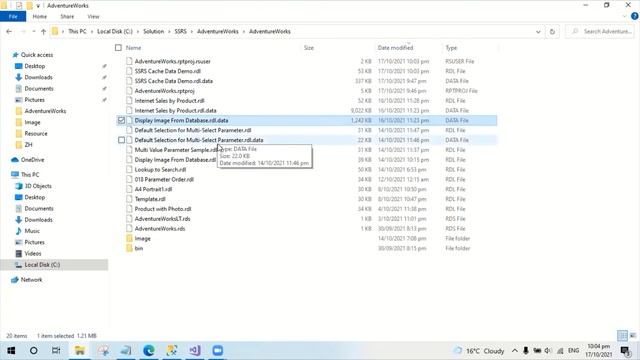
Task: Click the Videos icon under This PC
Action: click(18, 253)
